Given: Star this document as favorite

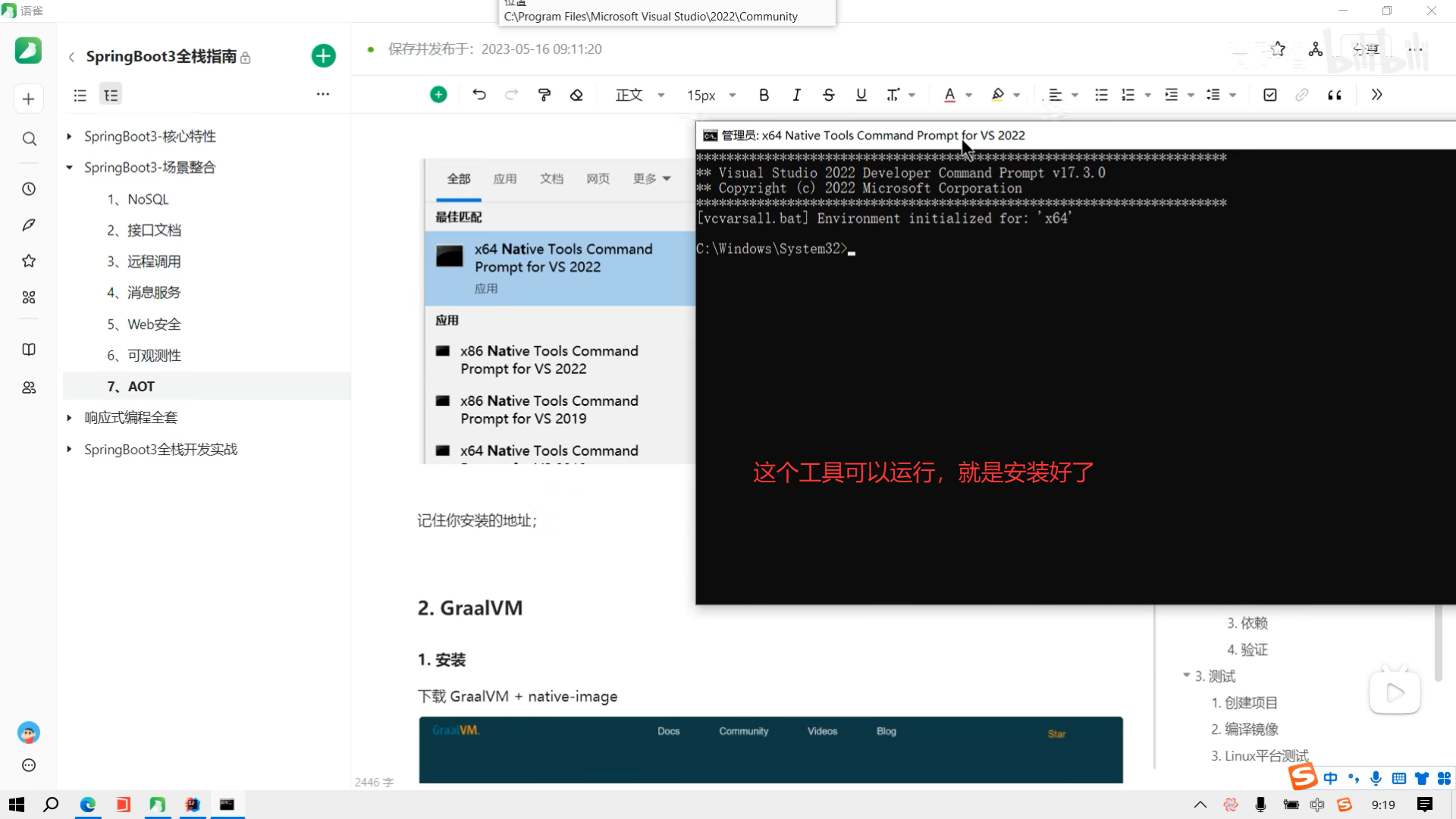Looking at the screenshot, I should click(x=1279, y=49).
